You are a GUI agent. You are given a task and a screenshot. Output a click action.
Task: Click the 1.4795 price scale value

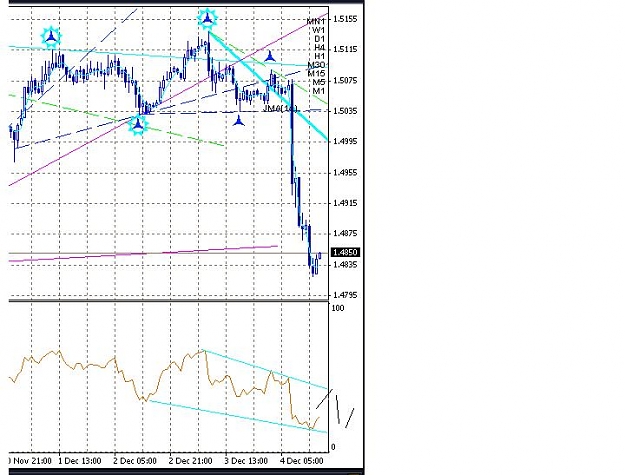pyautogui.click(x=345, y=295)
